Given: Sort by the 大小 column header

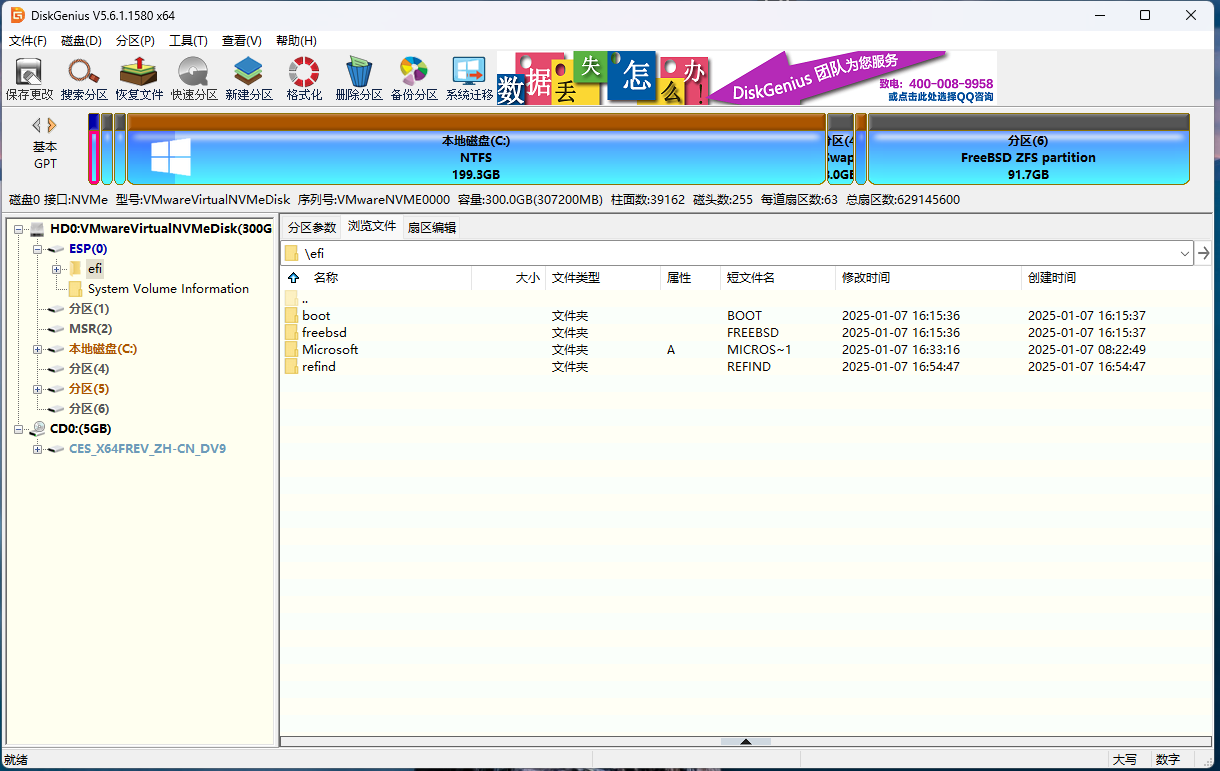Looking at the screenshot, I should (510, 278).
